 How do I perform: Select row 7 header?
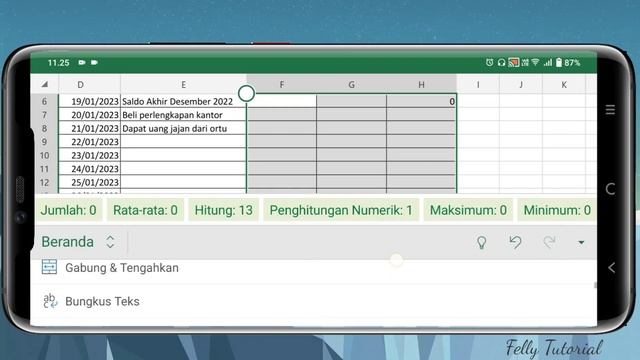click(44, 115)
